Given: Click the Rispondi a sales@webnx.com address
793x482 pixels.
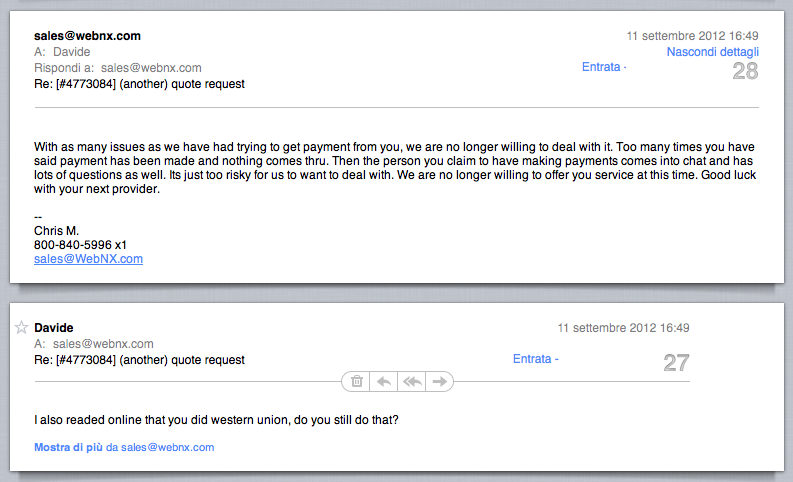Looking at the screenshot, I should click(x=151, y=68).
